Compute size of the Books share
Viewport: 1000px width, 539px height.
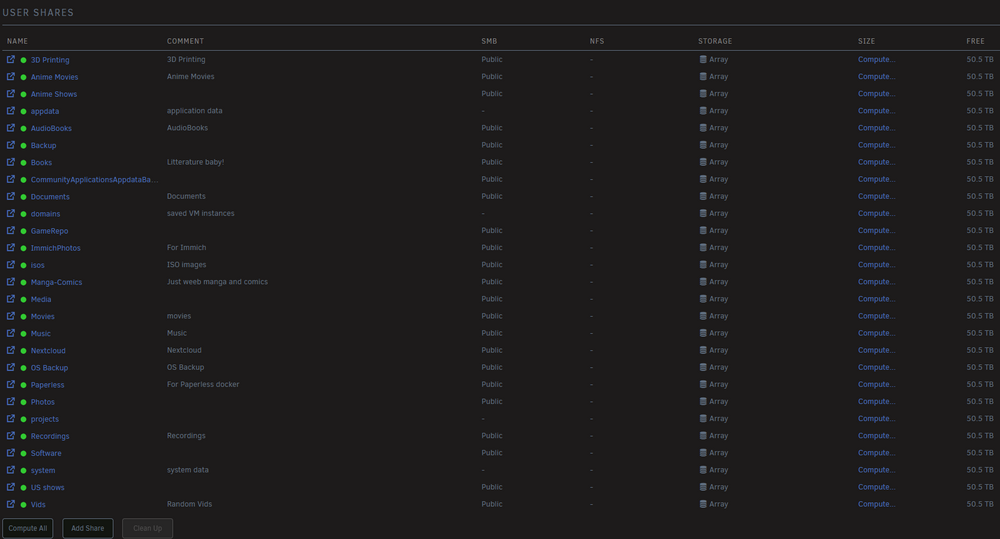coord(876,162)
